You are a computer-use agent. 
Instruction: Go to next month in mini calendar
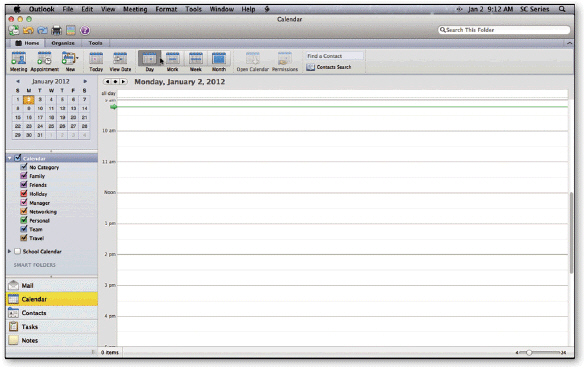(x=85, y=81)
